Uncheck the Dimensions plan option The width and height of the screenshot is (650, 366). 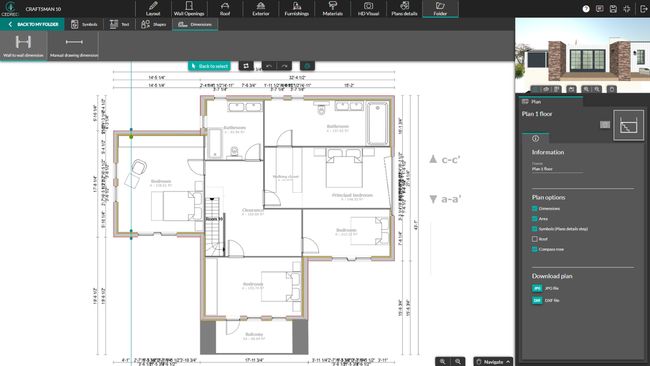535,208
